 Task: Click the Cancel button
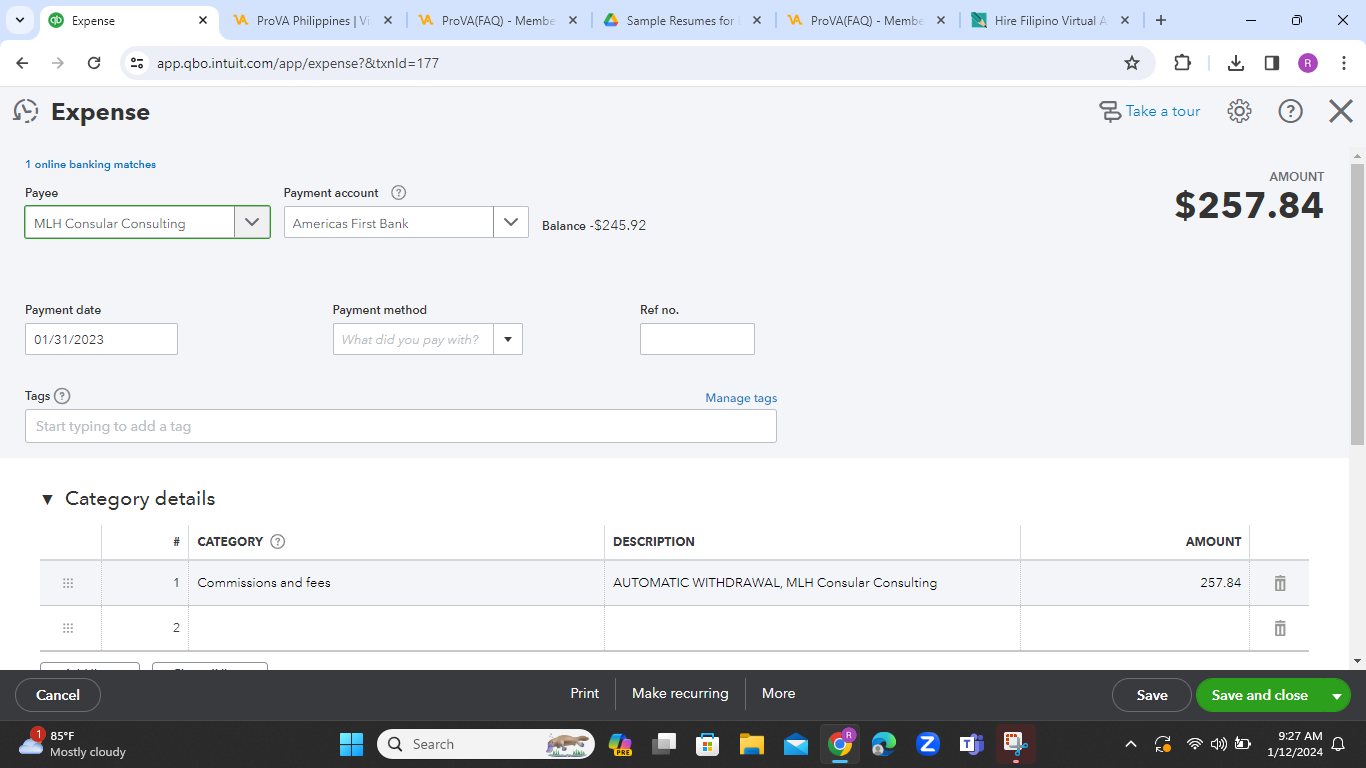[x=58, y=695]
